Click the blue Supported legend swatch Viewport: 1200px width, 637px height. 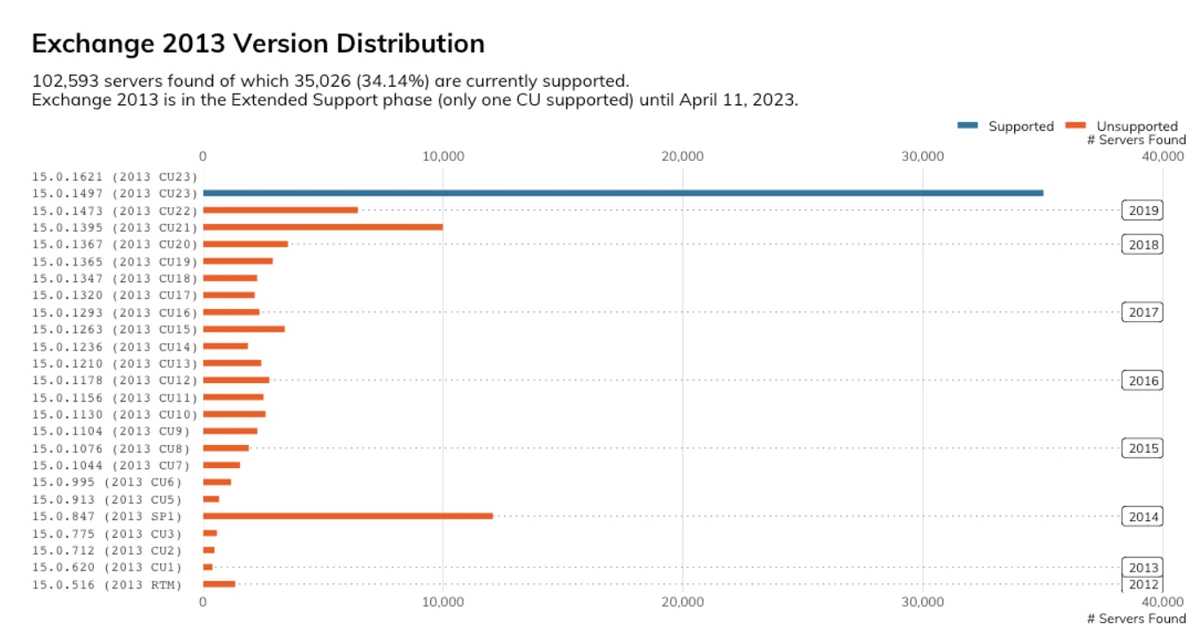[967, 125]
